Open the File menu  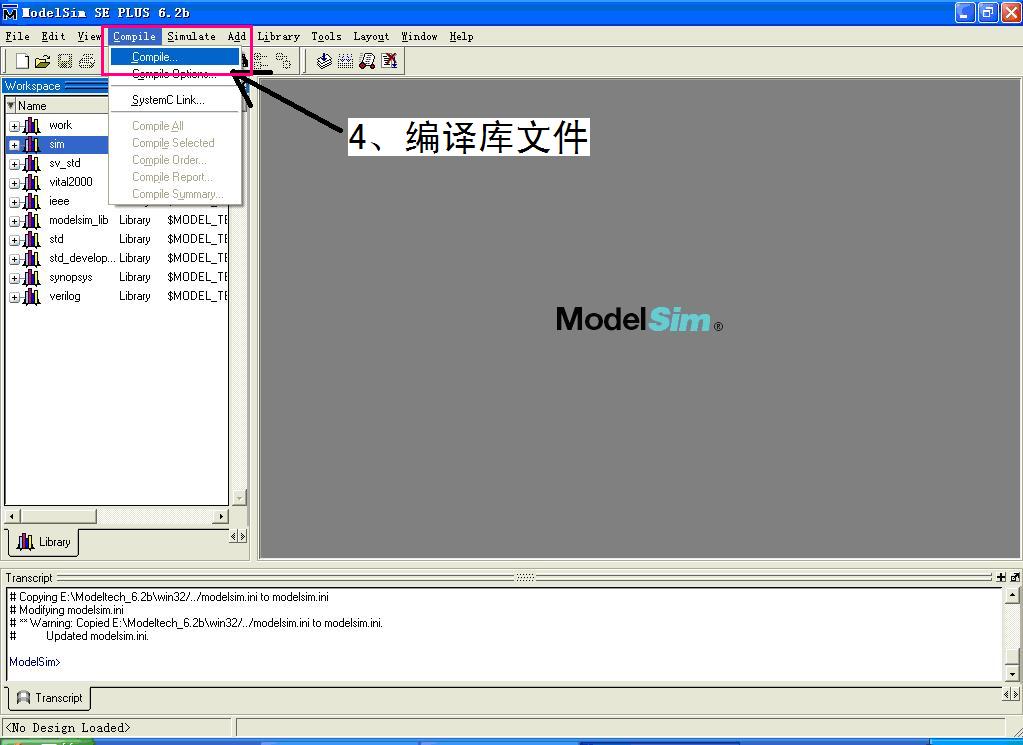tap(18, 37)
